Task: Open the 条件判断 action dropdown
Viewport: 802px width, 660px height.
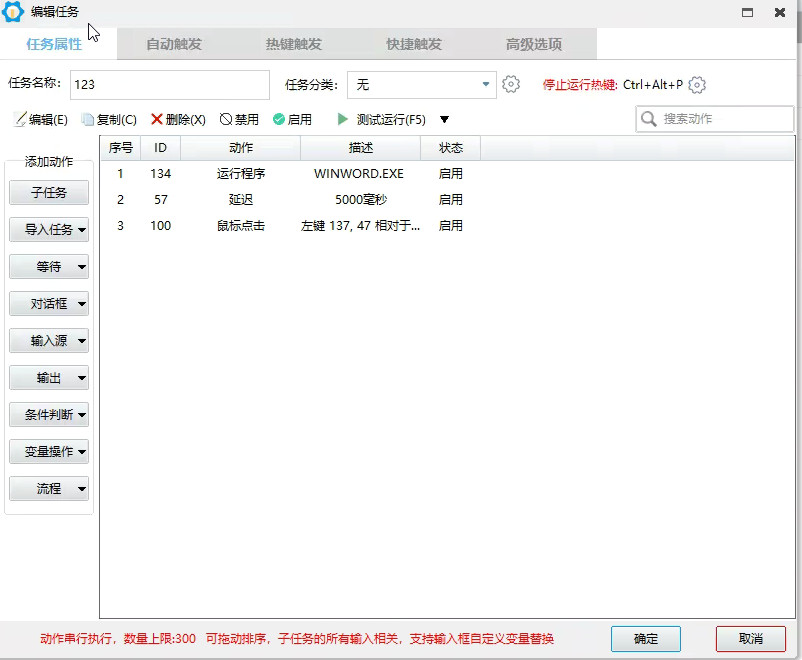Action: (48, 415)
